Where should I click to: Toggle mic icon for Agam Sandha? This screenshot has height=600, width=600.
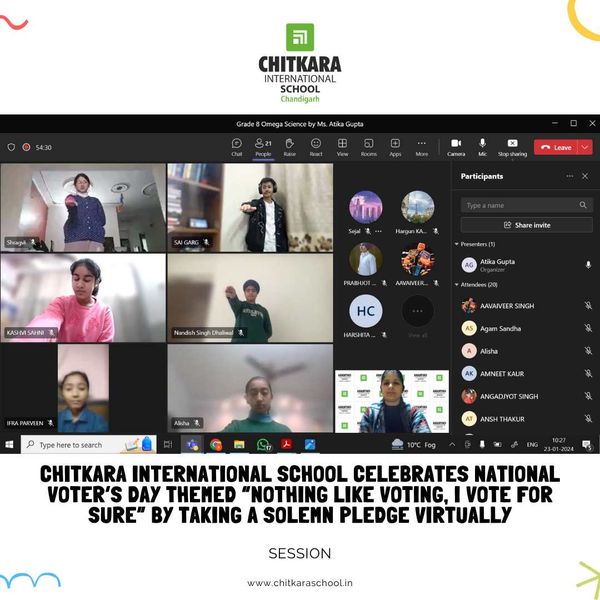[589, 328]
